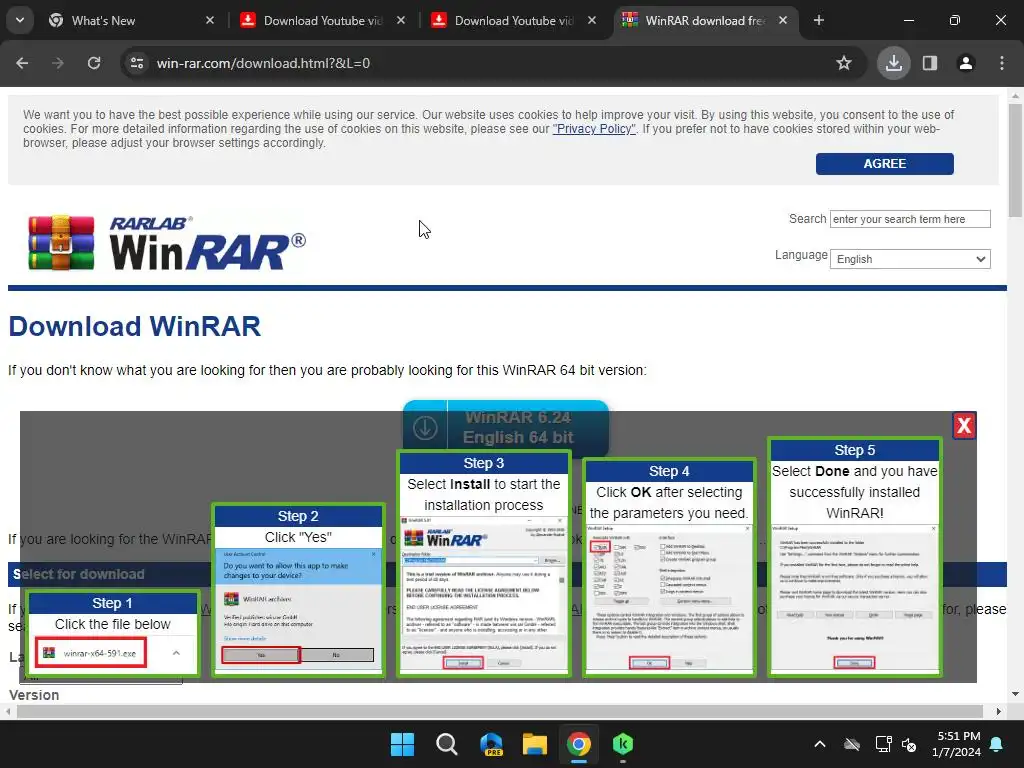Open the green K app in taskbar
The image size is (1024, 768).
click(623, 744)
